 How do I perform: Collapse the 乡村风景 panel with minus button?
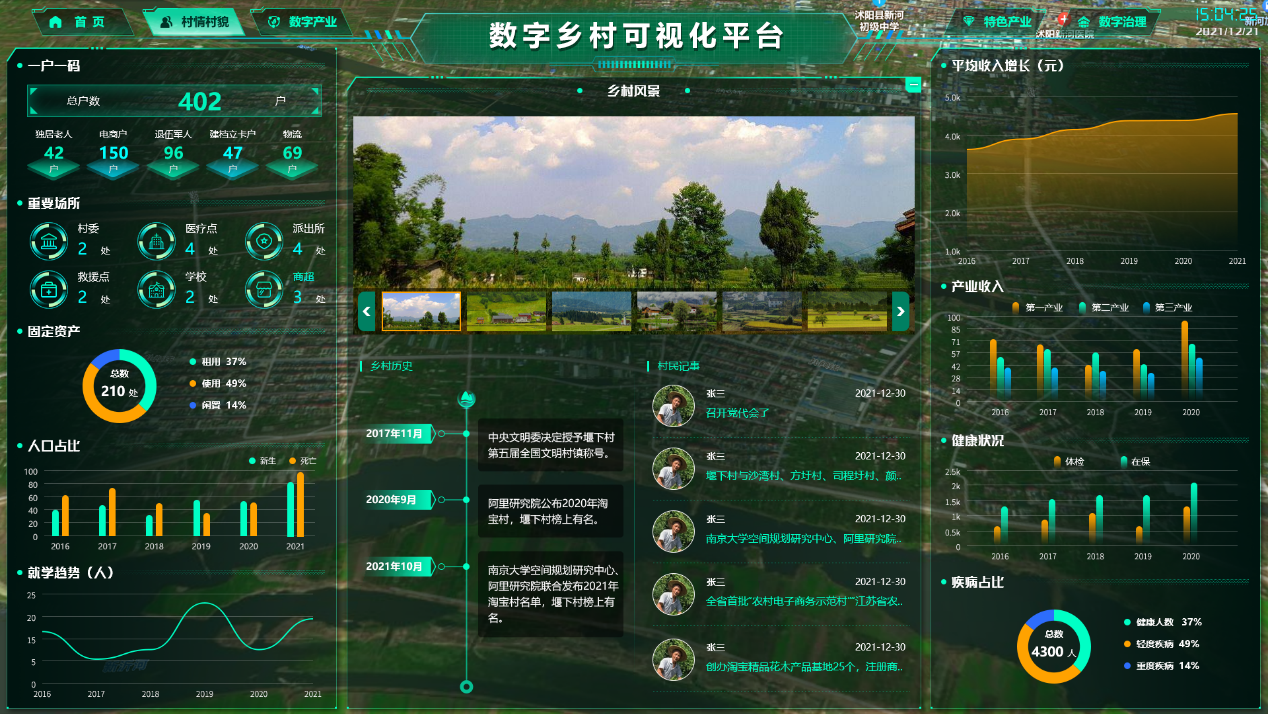(913, 85)
